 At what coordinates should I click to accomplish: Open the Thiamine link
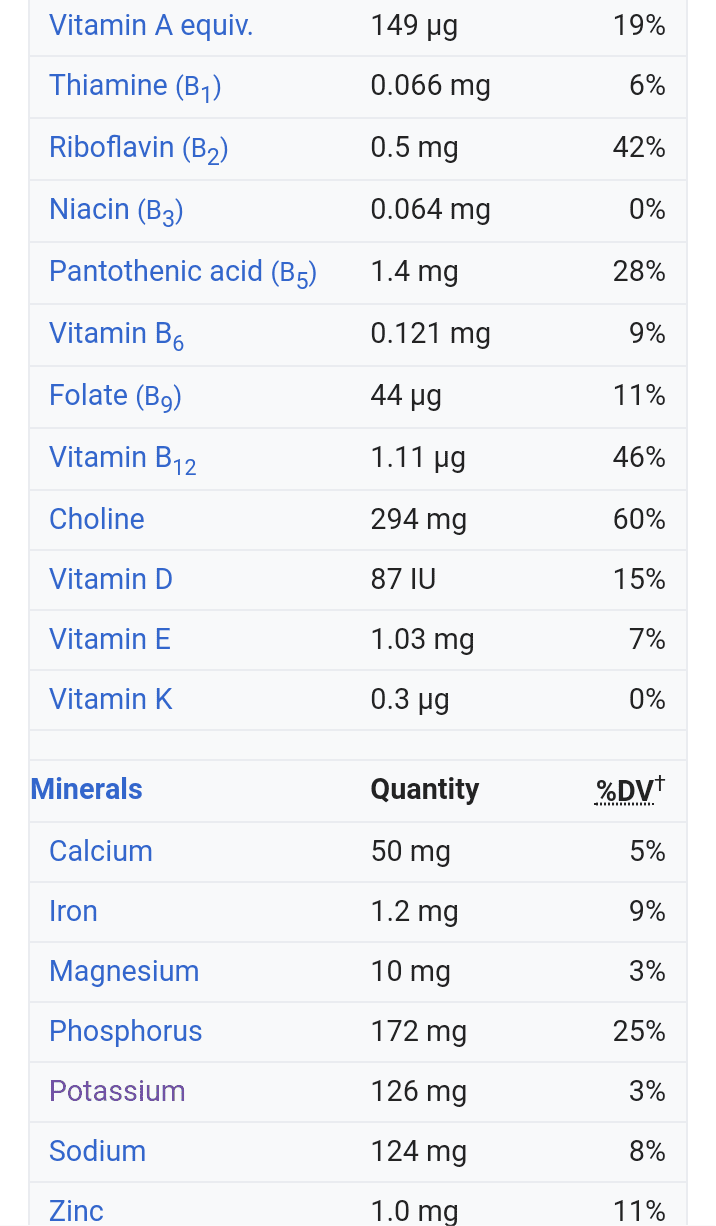coord(135,86)
